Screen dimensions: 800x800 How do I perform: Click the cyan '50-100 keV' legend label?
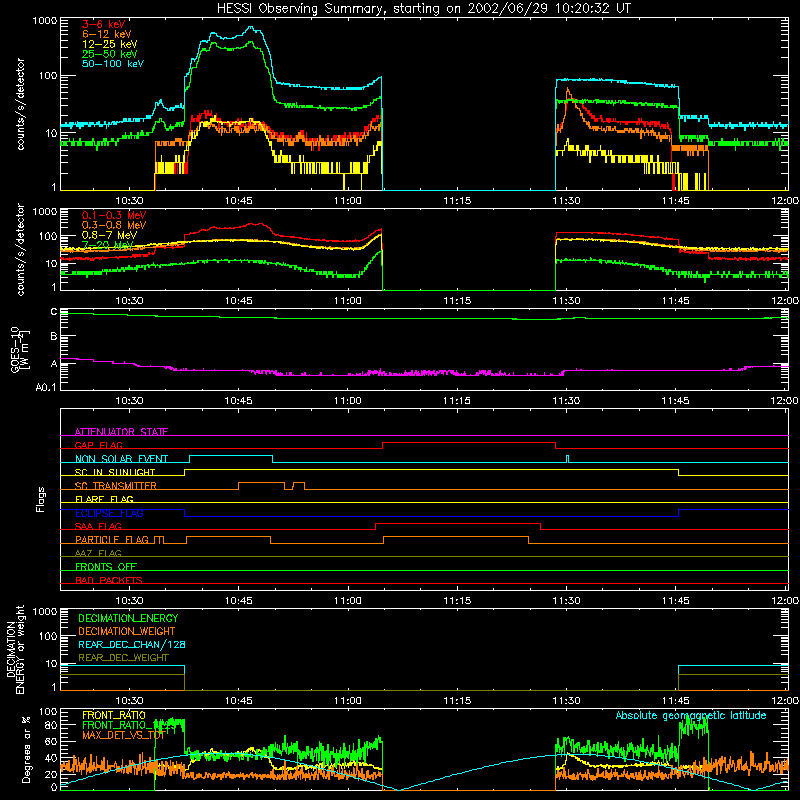click(113, 64)
